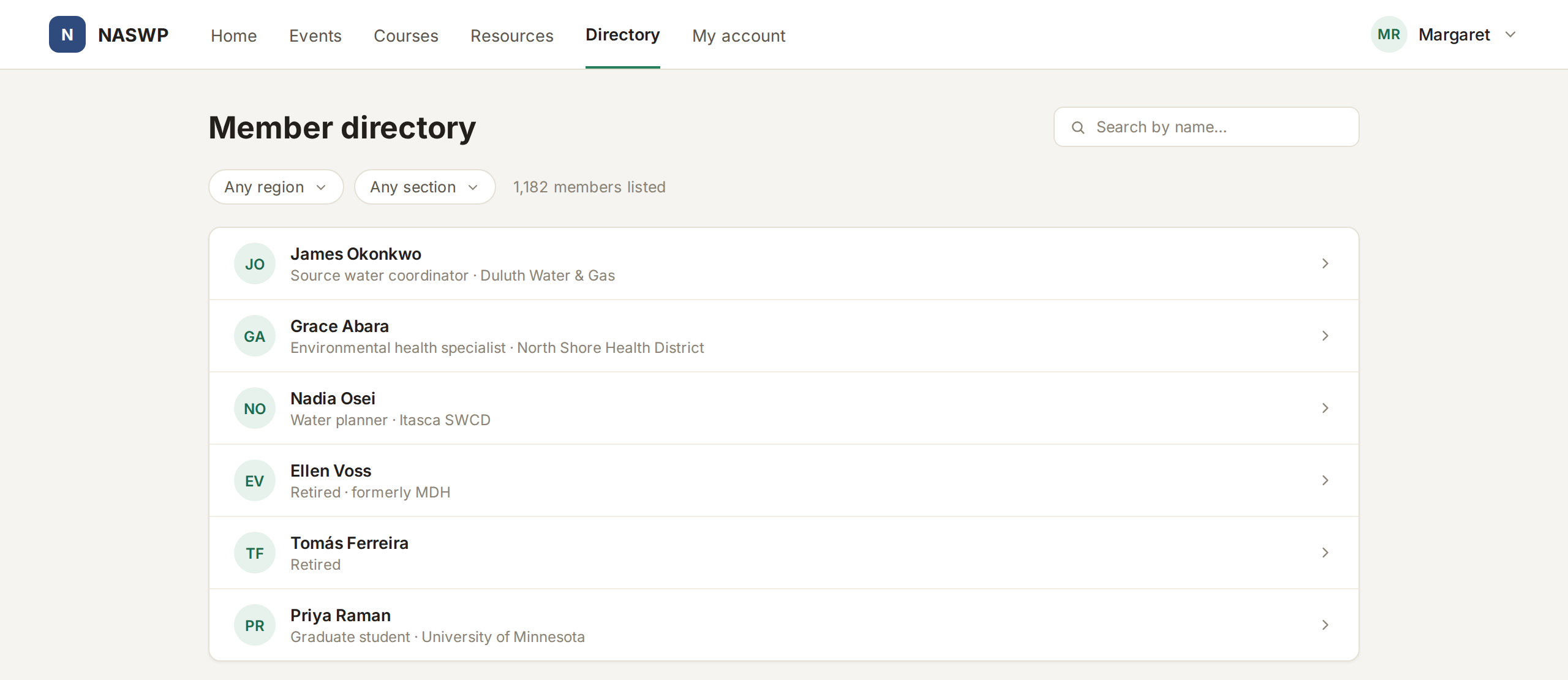Open Nadia Osei's row chevron
The width and height of the screenshot is (1568, 680).
(1325, 408)
